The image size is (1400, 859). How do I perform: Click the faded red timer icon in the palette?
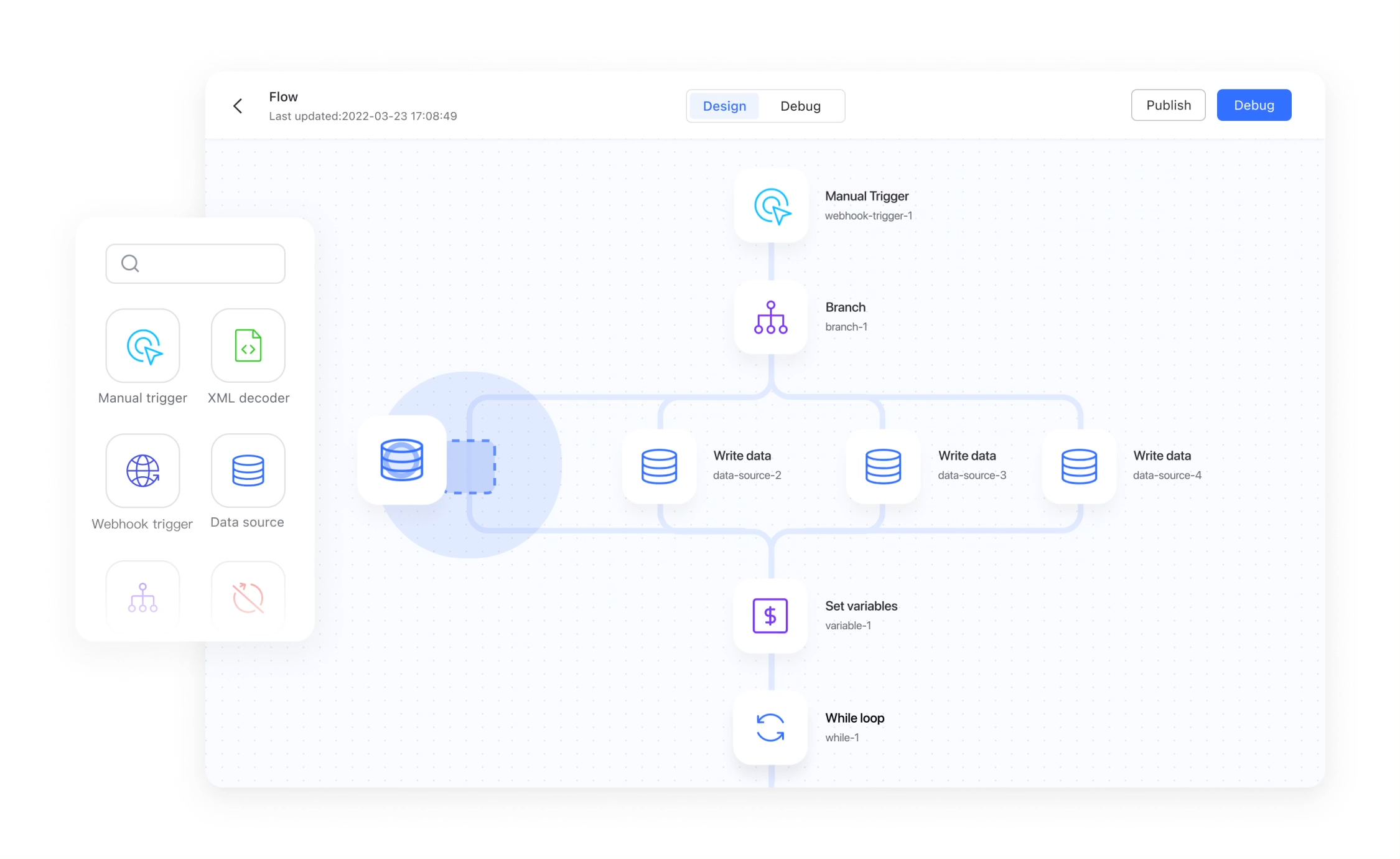coord(248,598)
